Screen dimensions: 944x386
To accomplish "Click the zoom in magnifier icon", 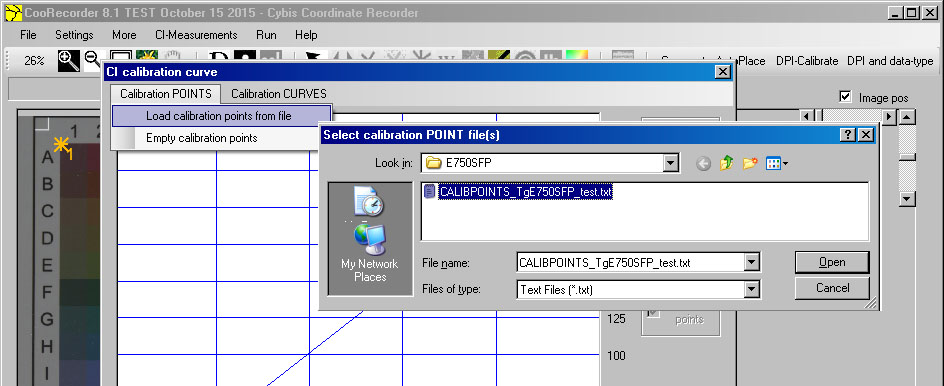I will tap(69, 60).
